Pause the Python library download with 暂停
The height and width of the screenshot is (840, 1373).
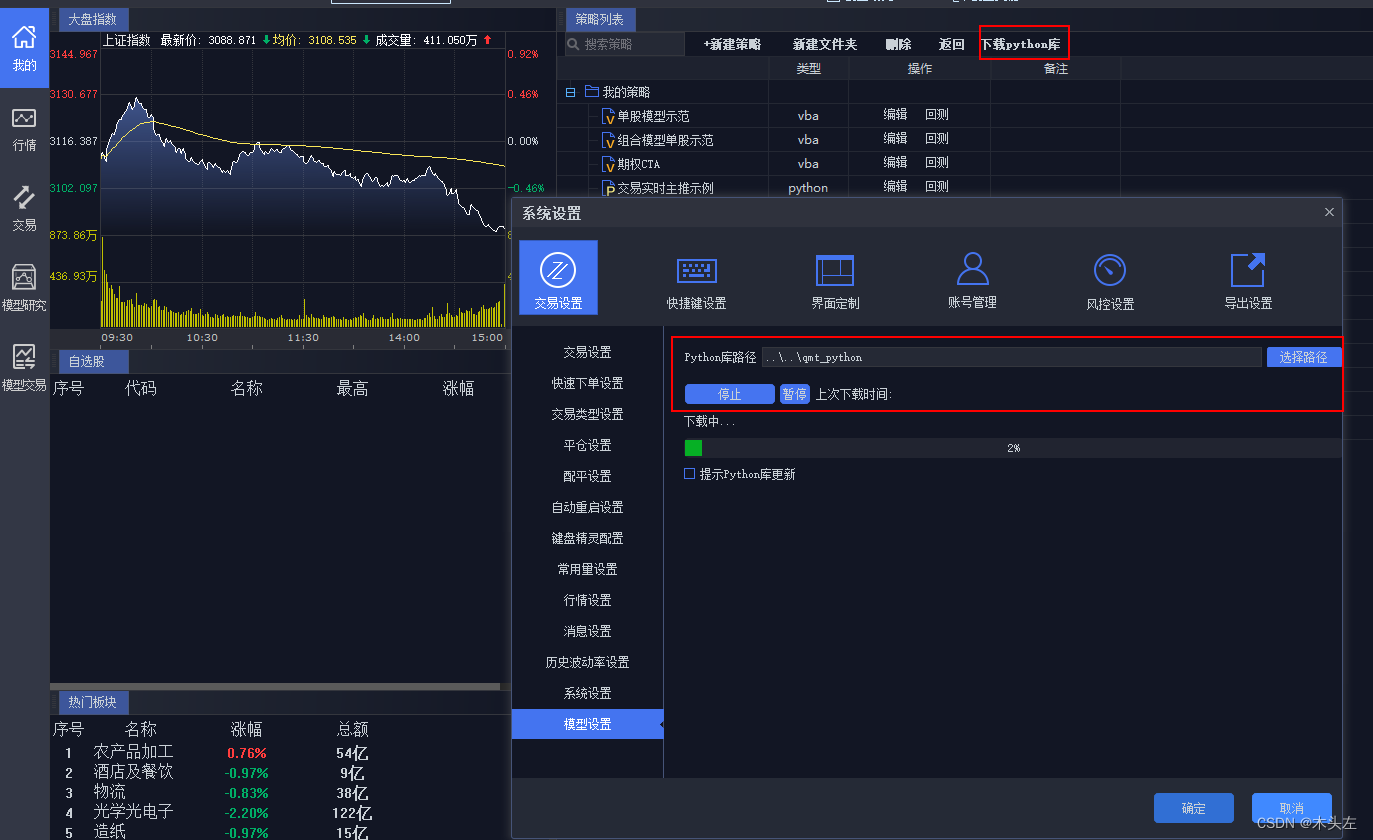click(x=794, y=394)
